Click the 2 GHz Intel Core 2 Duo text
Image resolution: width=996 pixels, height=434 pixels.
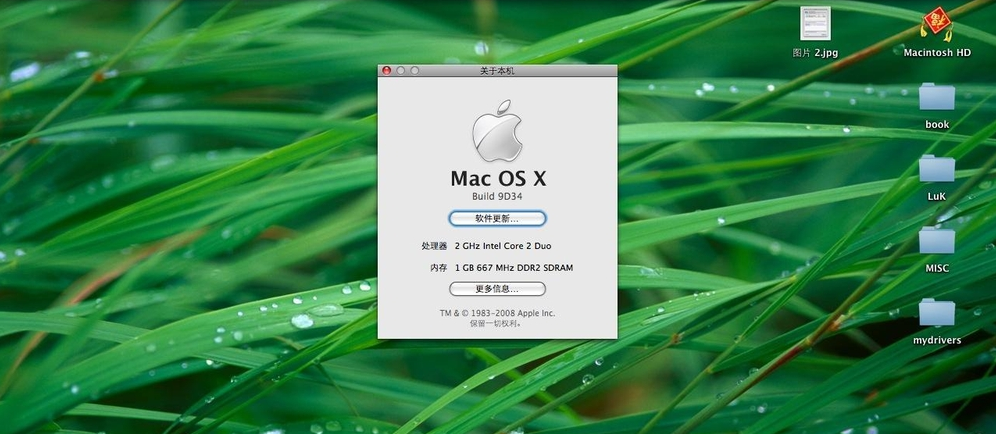503,246
